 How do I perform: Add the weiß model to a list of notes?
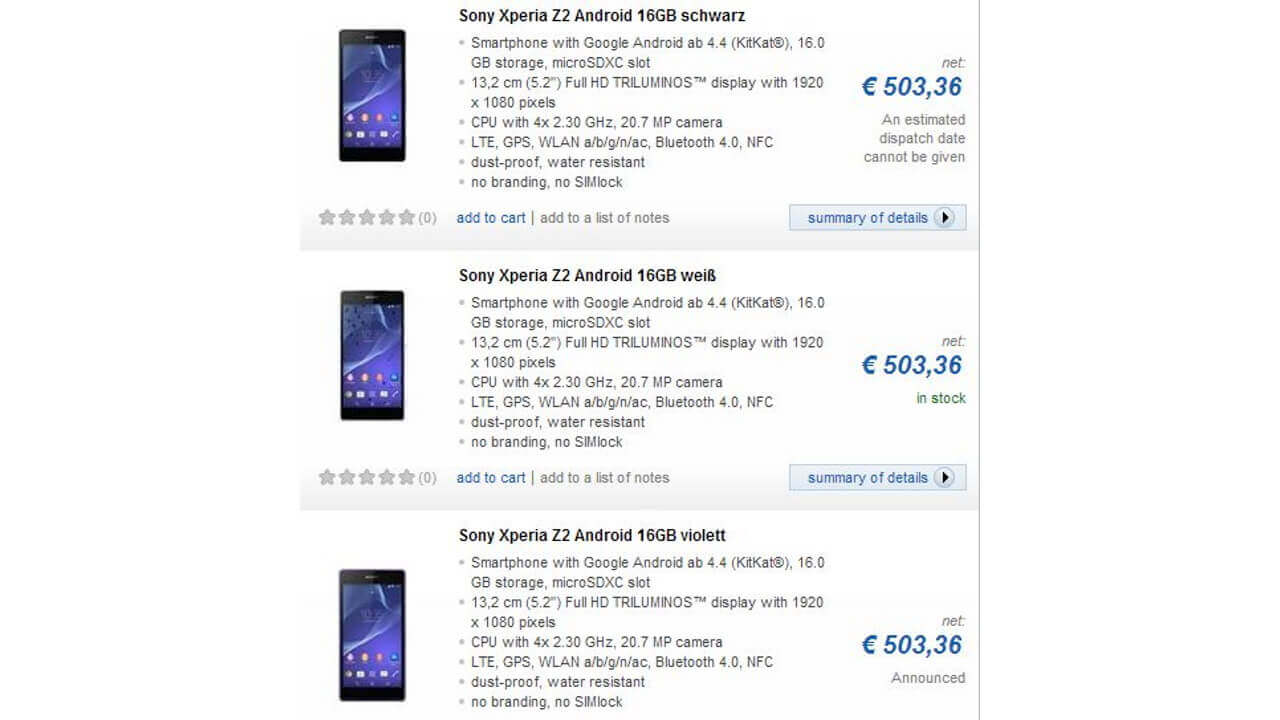coord(604,477)
